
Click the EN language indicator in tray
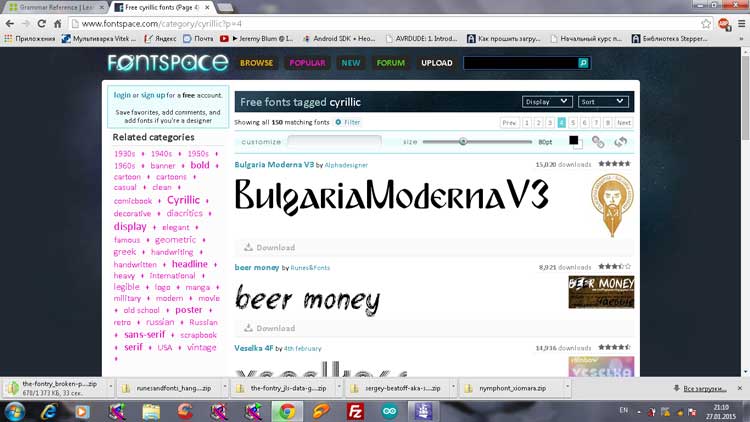[624, 410]
